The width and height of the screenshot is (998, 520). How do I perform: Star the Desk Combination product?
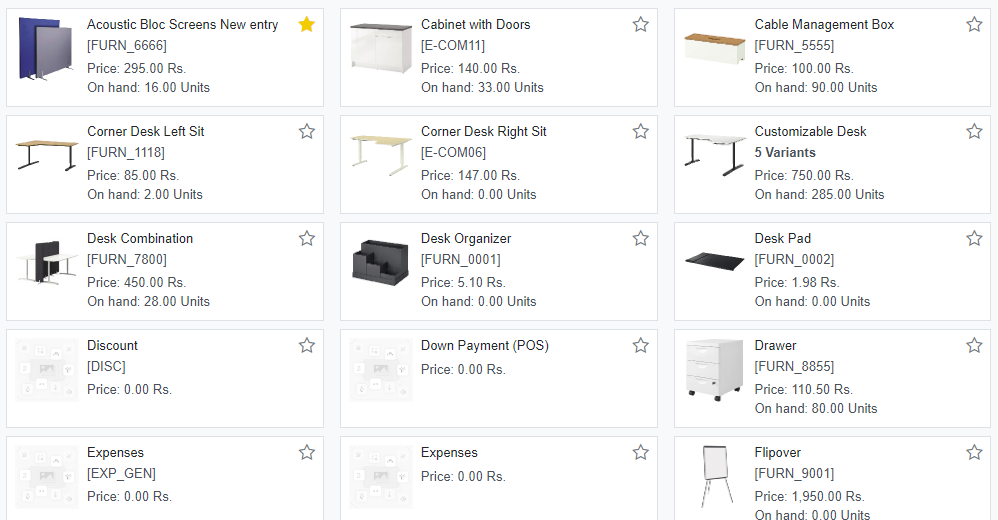click(307, 239)
